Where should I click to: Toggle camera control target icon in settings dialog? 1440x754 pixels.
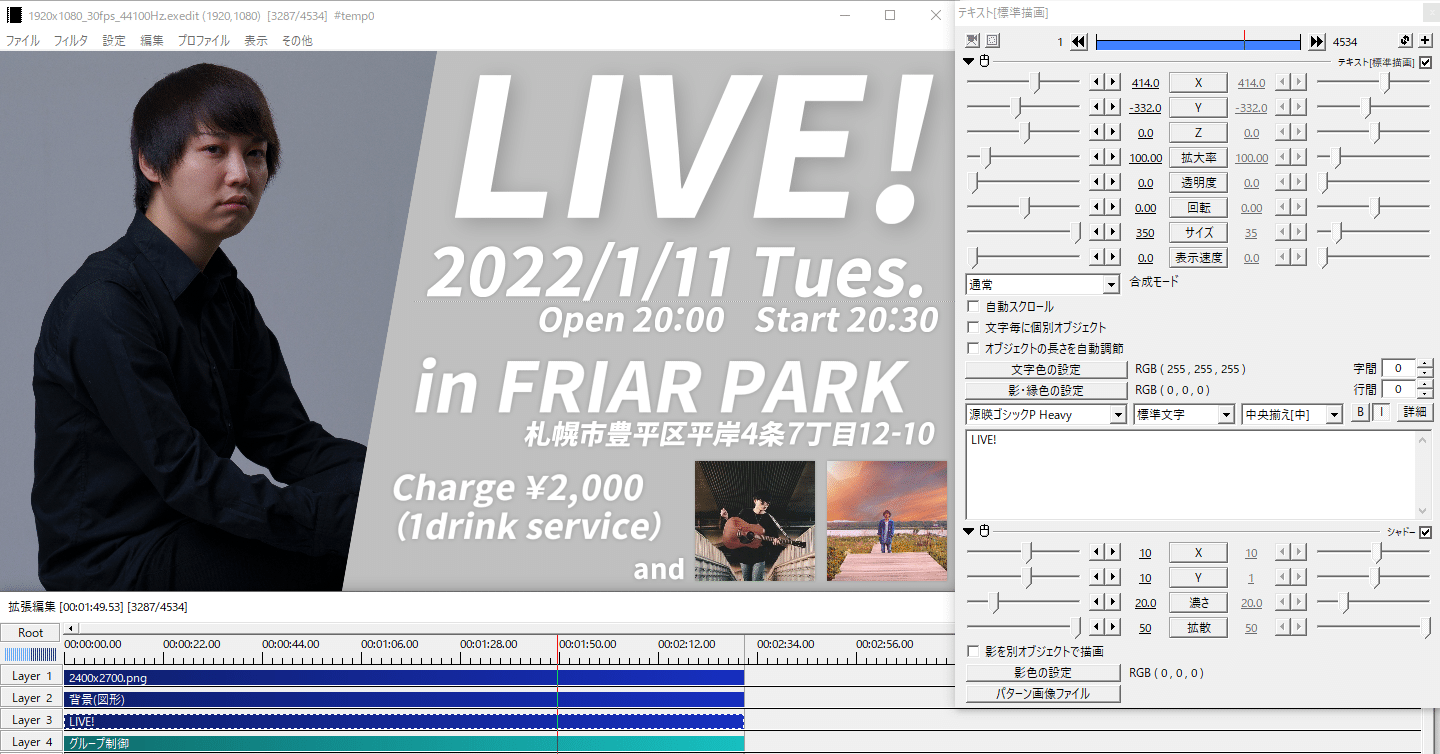[x=973, y=41]
